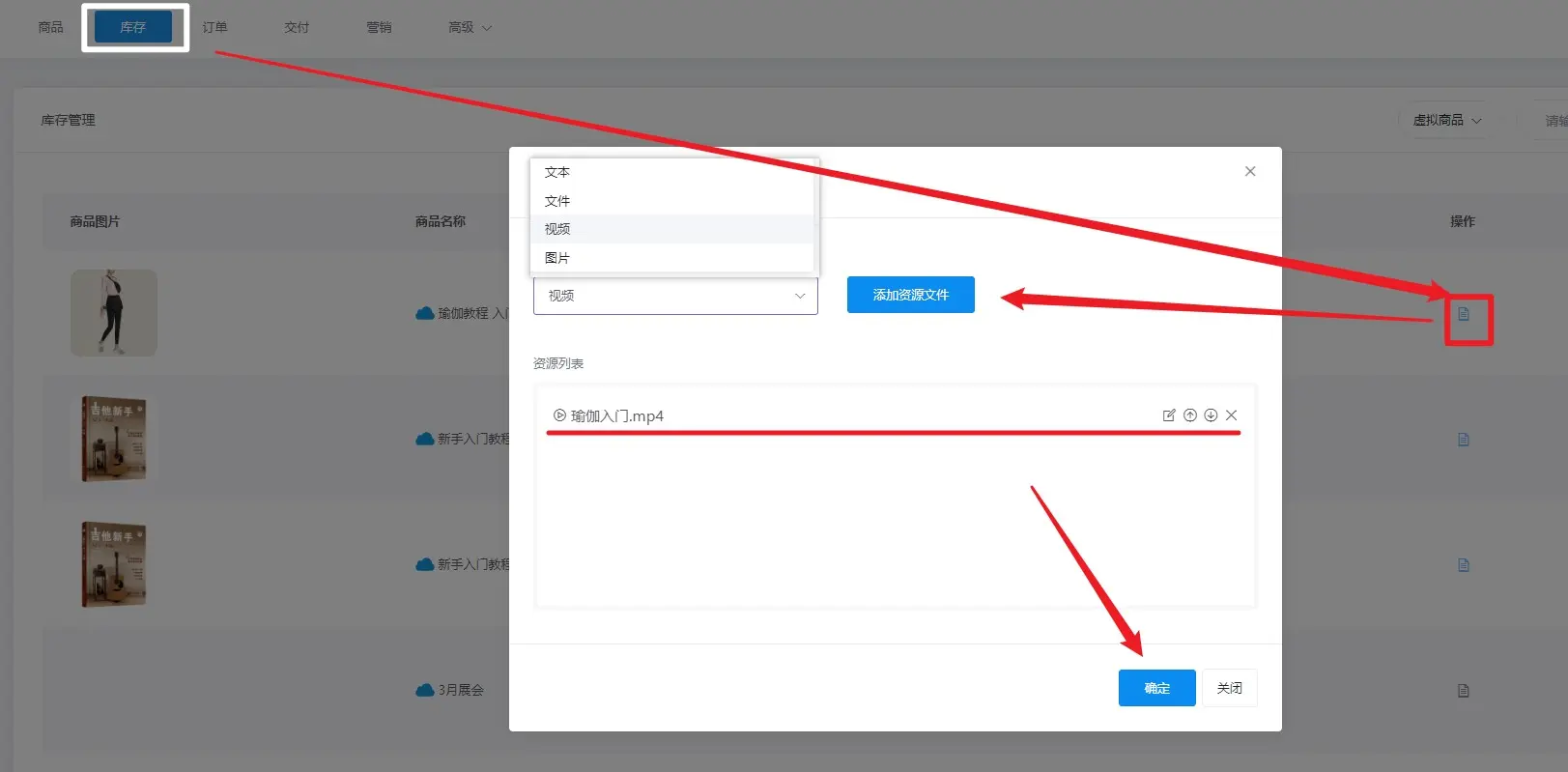1568x772 pixels.
Task: Click the cloud icon beside 3月展会
Action: coord(424,690)
